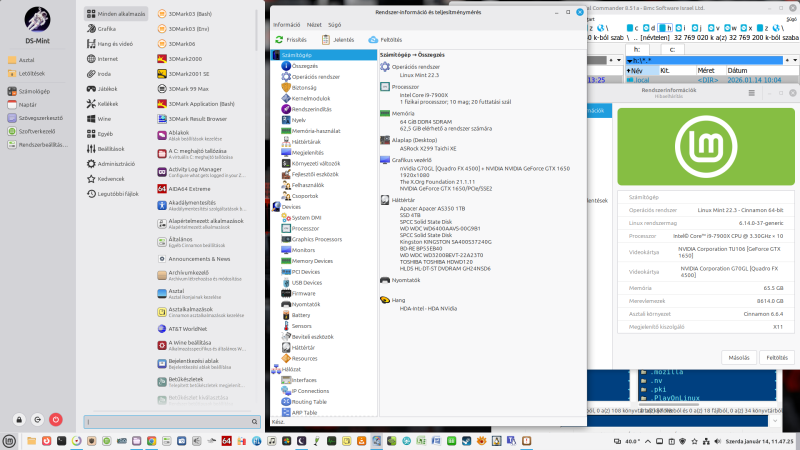Open the Információ menu
The height and width of the screenshot is (450, 800).
click(x=286, y=24)
